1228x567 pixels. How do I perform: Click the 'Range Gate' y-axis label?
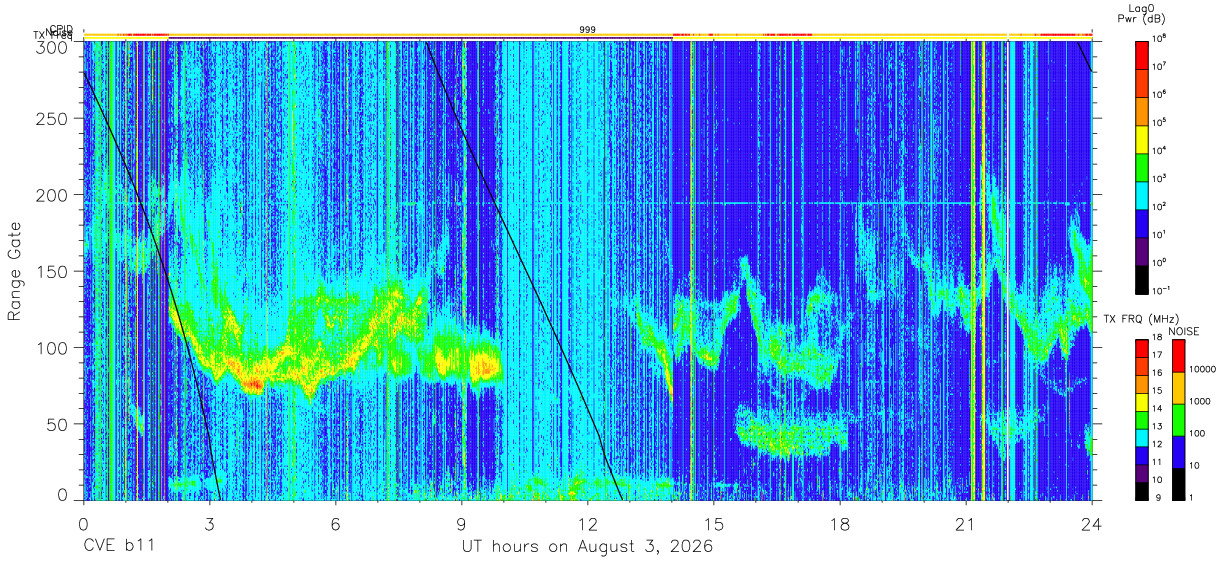point(15,271)
